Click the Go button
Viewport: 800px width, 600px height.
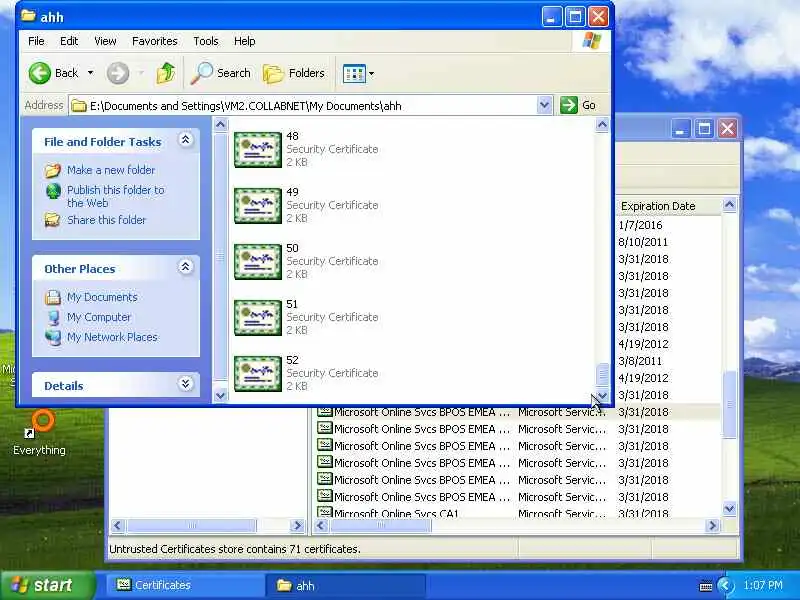[578, 105]
